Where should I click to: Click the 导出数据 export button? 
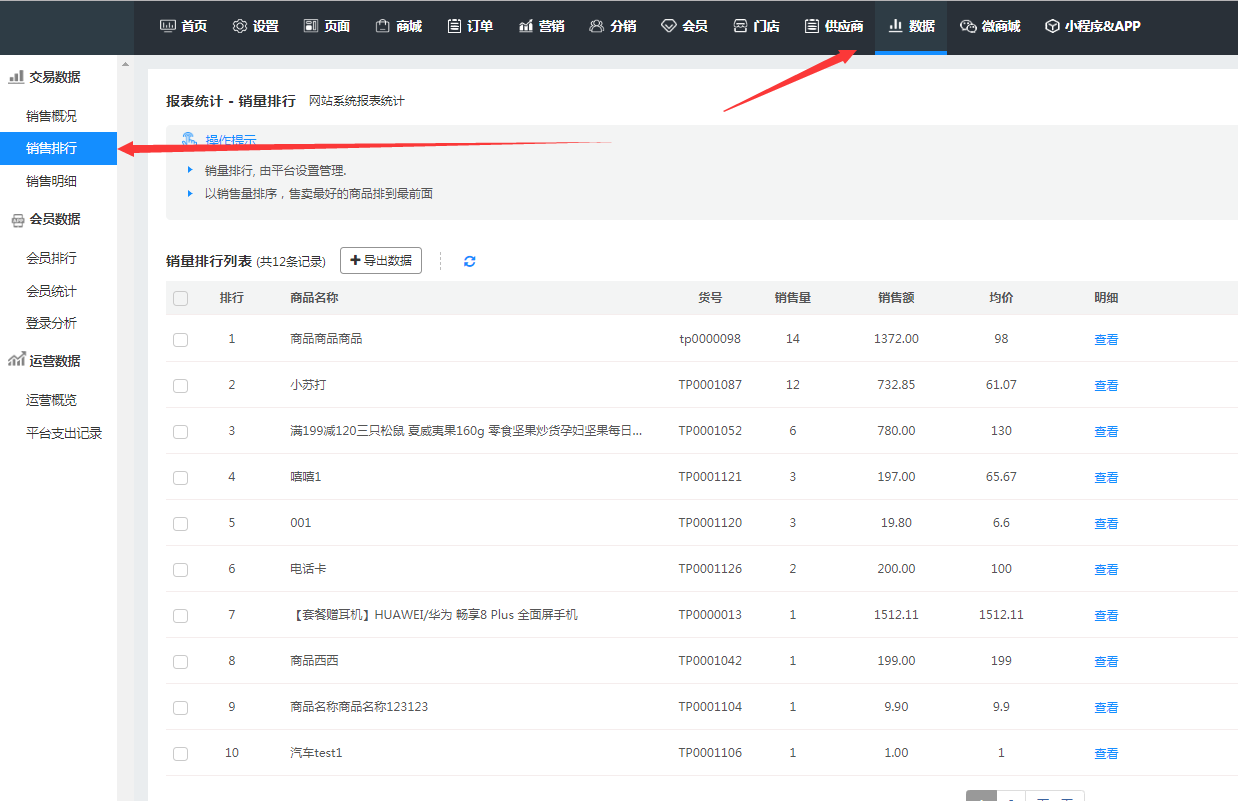click(x=380, y=260)
